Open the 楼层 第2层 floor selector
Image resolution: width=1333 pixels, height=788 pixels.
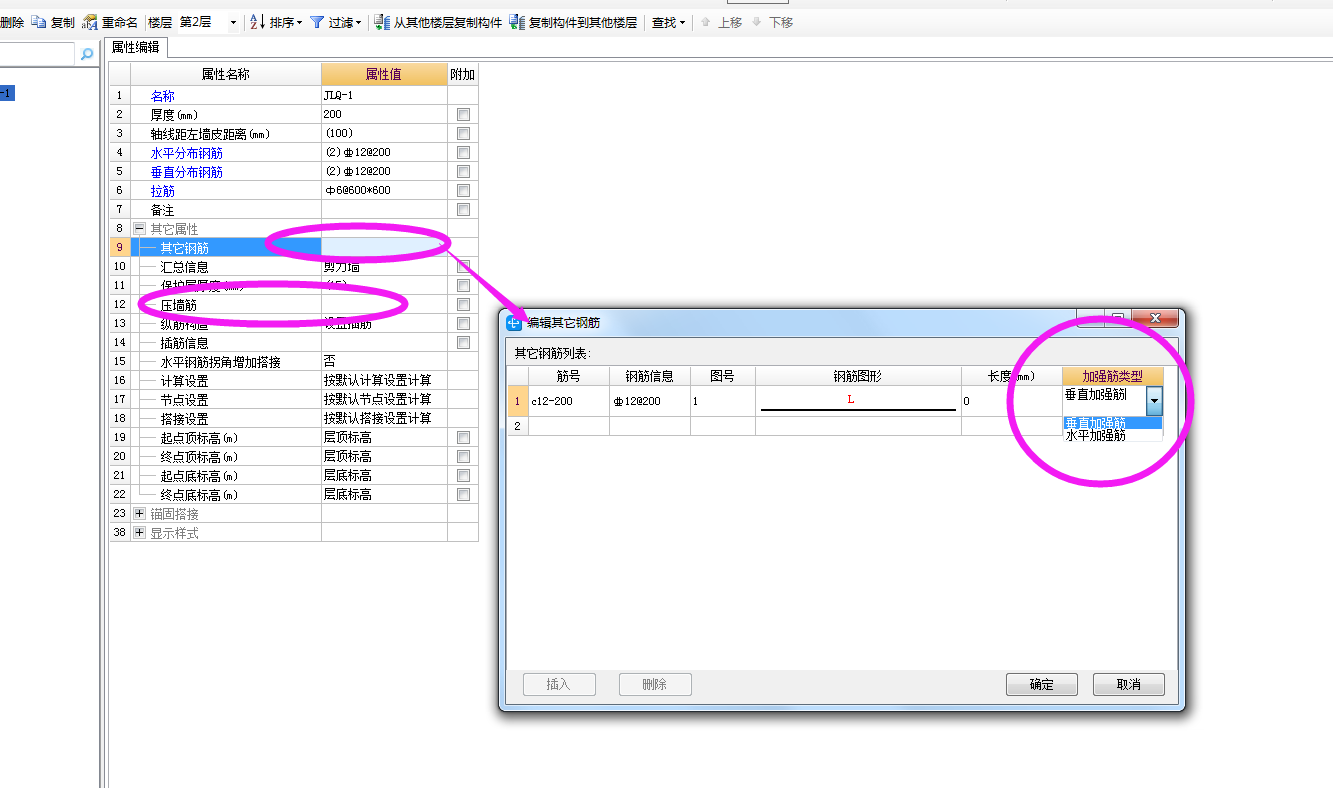pos(207,22)
